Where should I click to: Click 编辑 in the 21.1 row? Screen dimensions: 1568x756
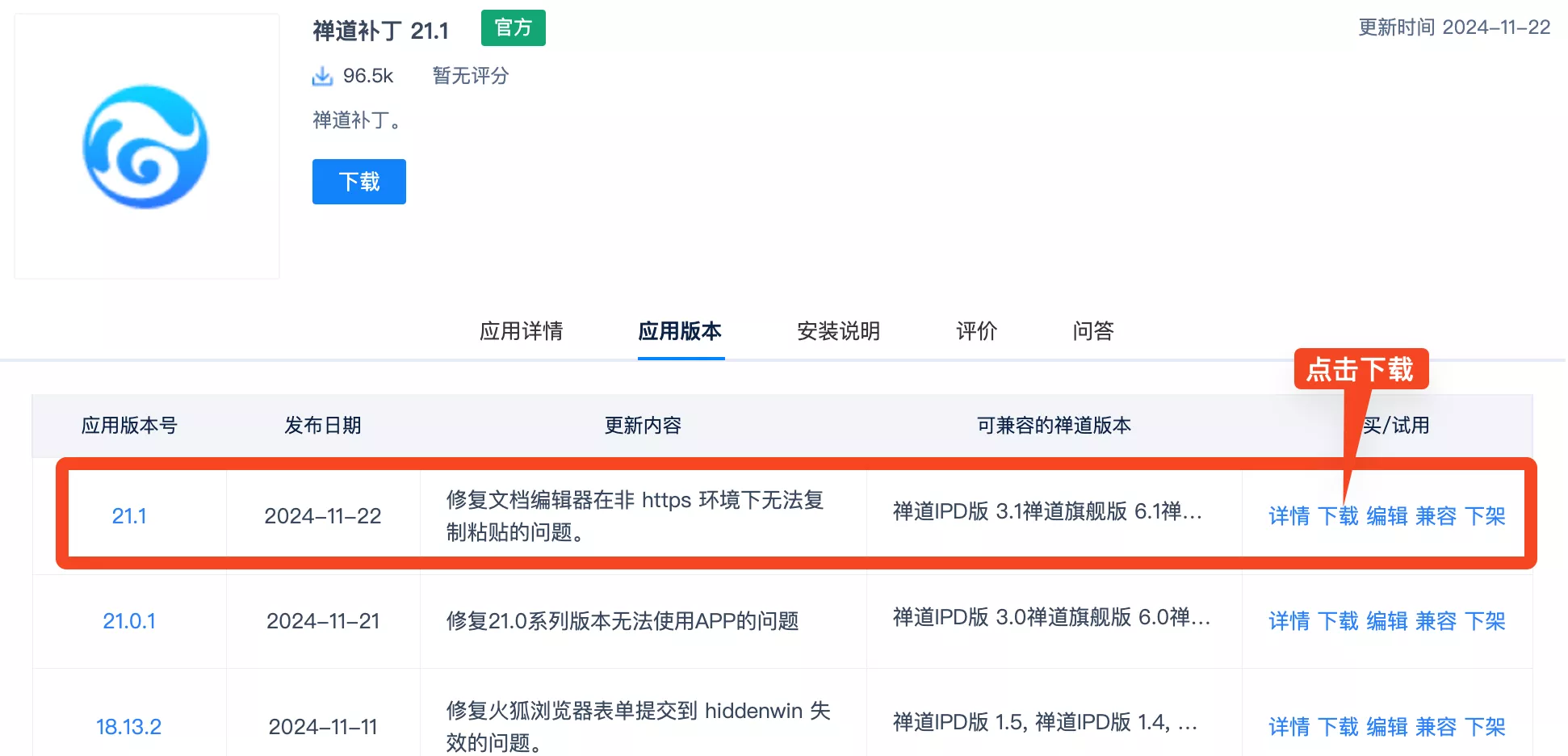point(1387,516)
